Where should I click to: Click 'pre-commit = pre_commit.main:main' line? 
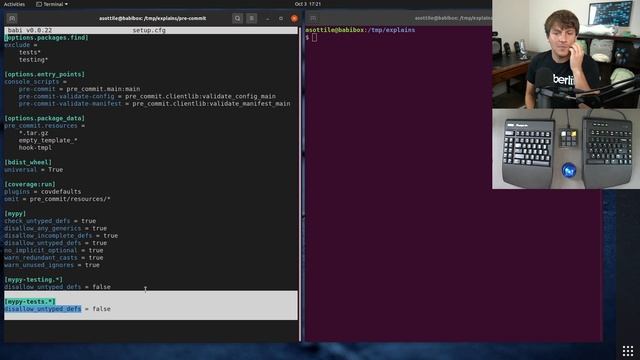[x=79, y=89]
